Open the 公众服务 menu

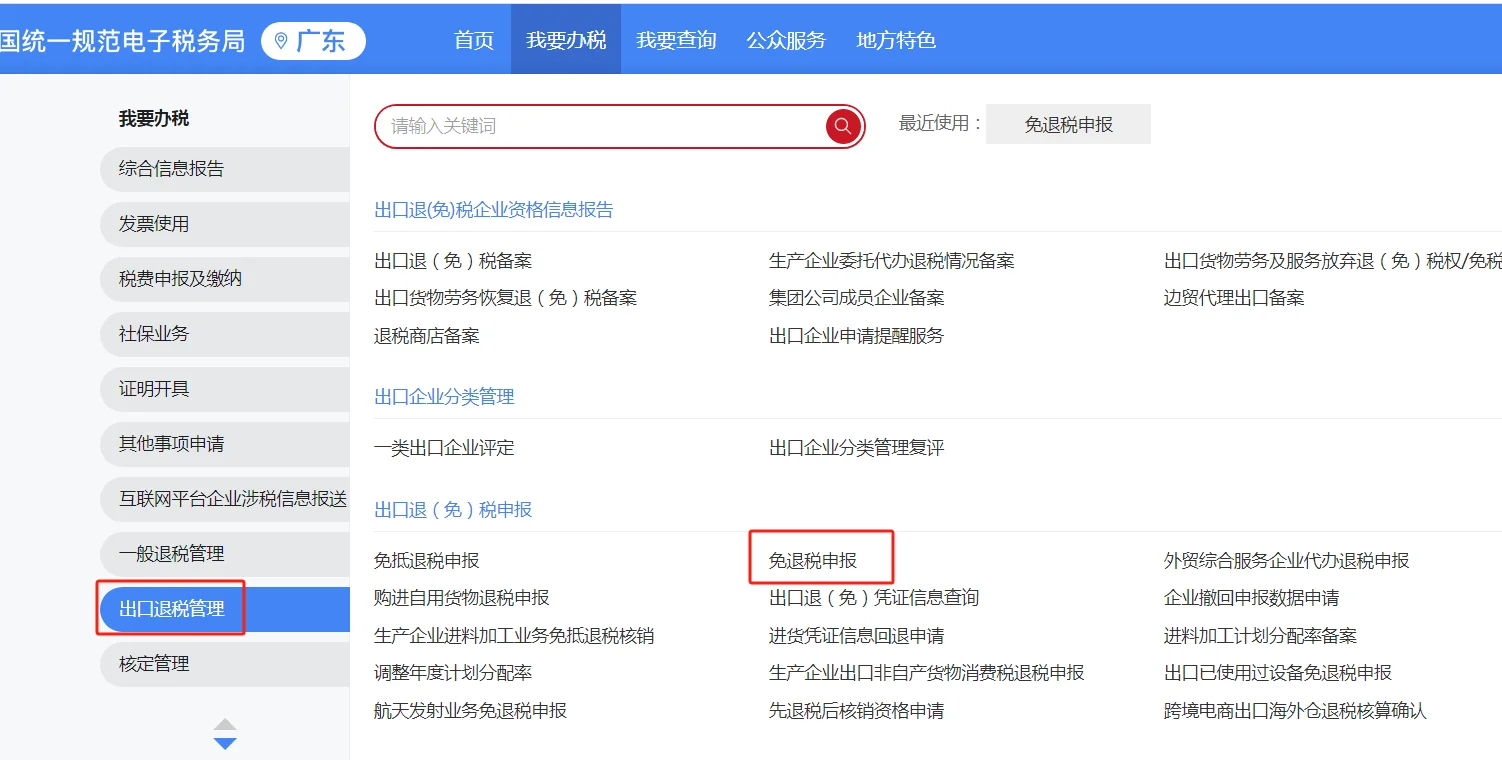pos(786,40)
